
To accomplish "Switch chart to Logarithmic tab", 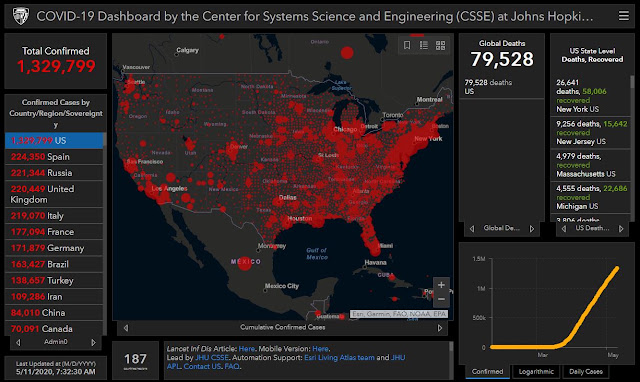I will pos(536,371).
